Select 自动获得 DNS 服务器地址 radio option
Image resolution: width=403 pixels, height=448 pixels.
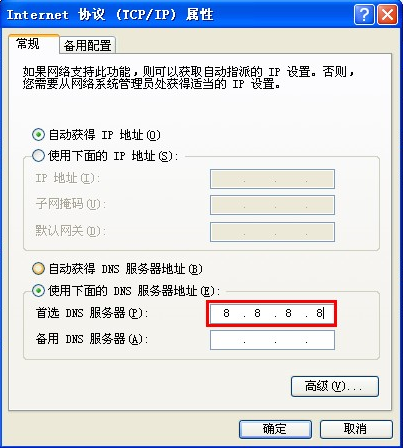[x=38, y=268]
